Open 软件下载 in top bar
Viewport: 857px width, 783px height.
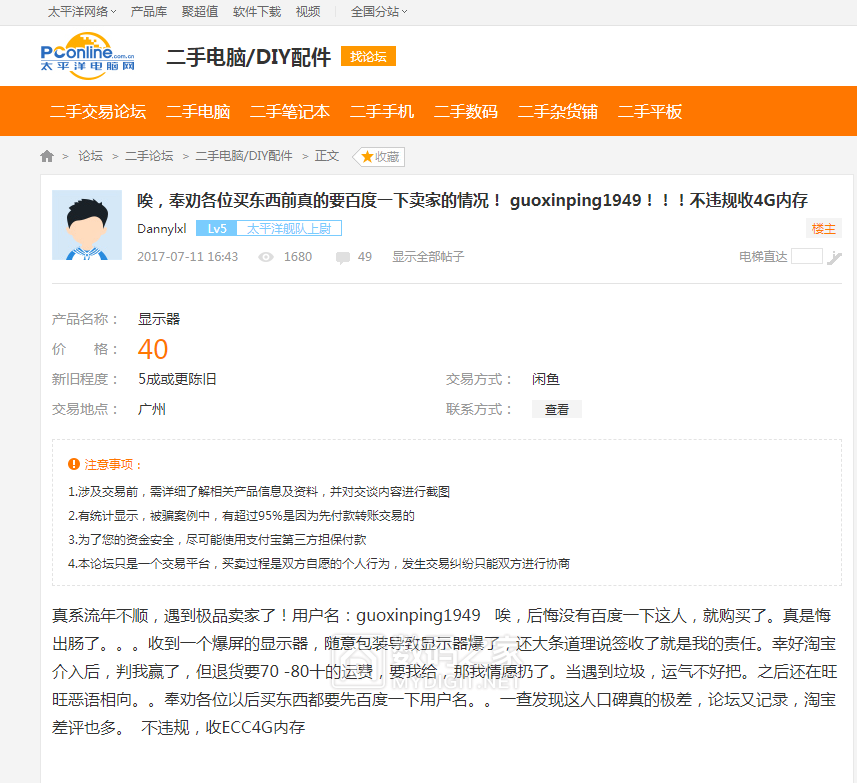pyautogui.click(x=257, y=11)
